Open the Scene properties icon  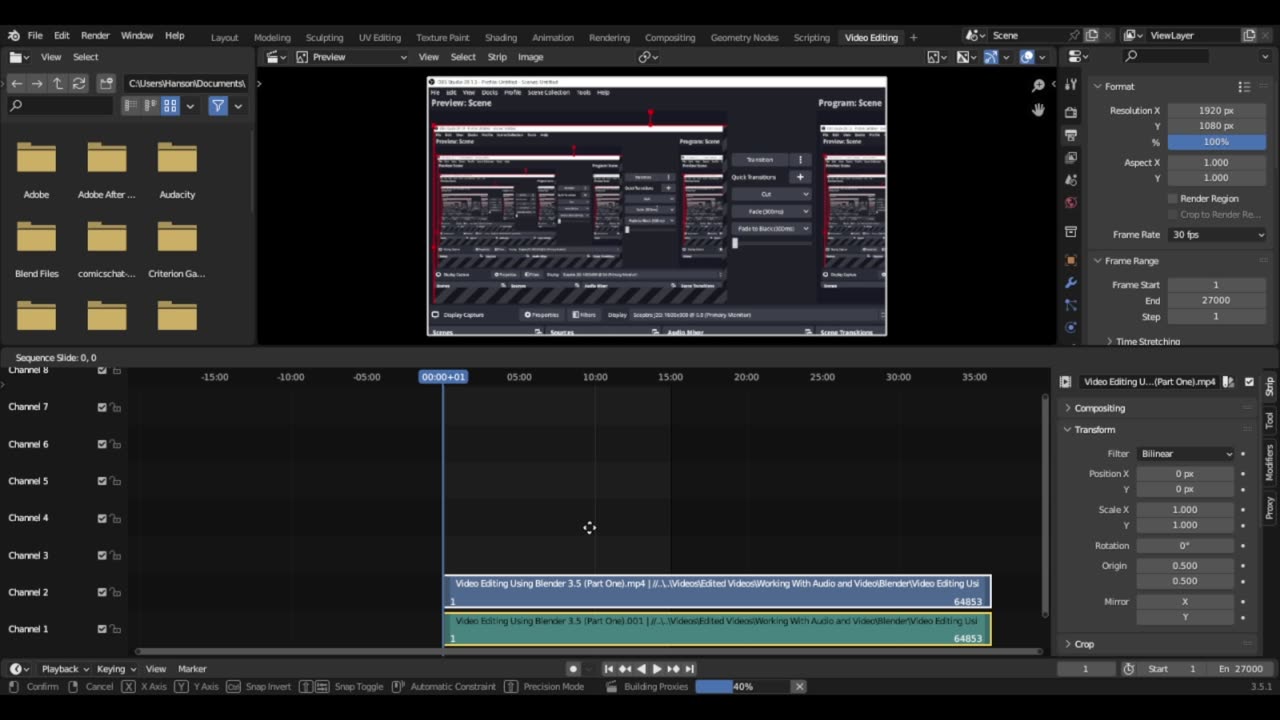tap(1071, 181)
